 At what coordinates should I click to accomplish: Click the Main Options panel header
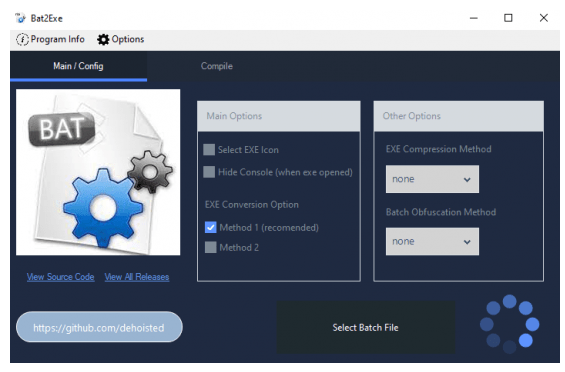point(279,116)
